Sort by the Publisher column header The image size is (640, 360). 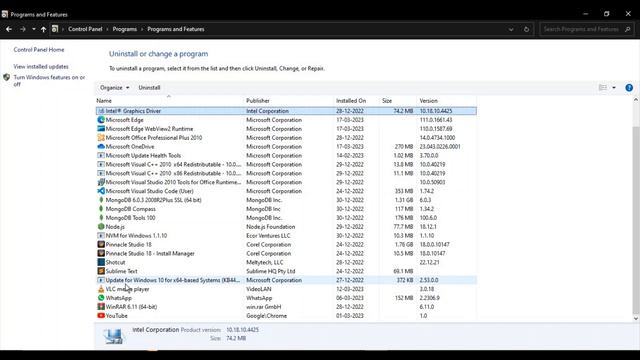tap(289, 100)
